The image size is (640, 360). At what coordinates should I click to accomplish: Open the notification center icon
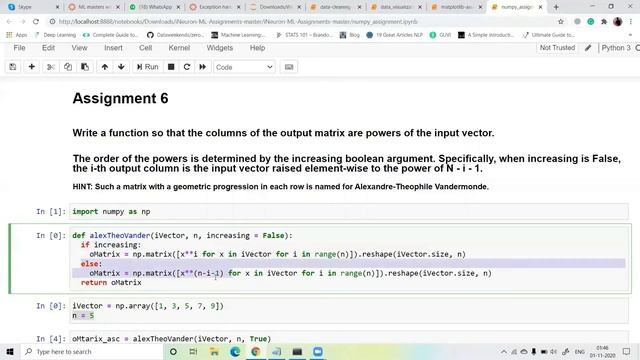[x=627, y=351]
